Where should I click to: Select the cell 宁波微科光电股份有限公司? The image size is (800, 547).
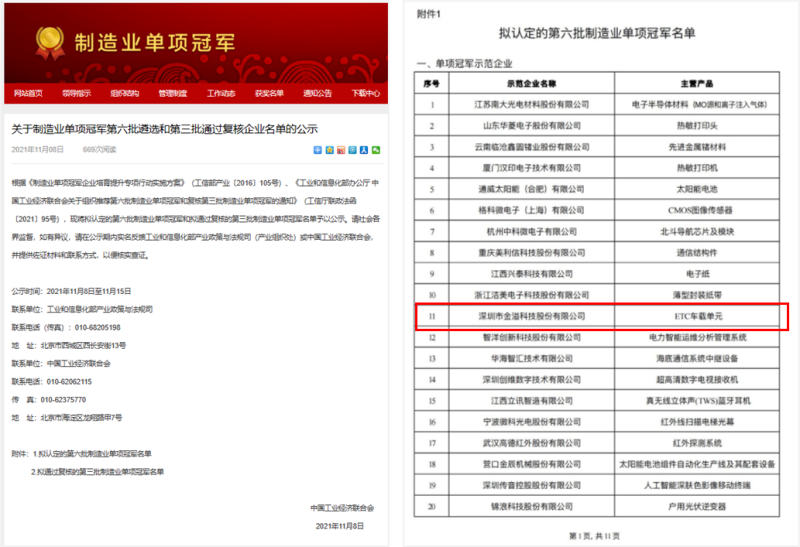(532, 422)
